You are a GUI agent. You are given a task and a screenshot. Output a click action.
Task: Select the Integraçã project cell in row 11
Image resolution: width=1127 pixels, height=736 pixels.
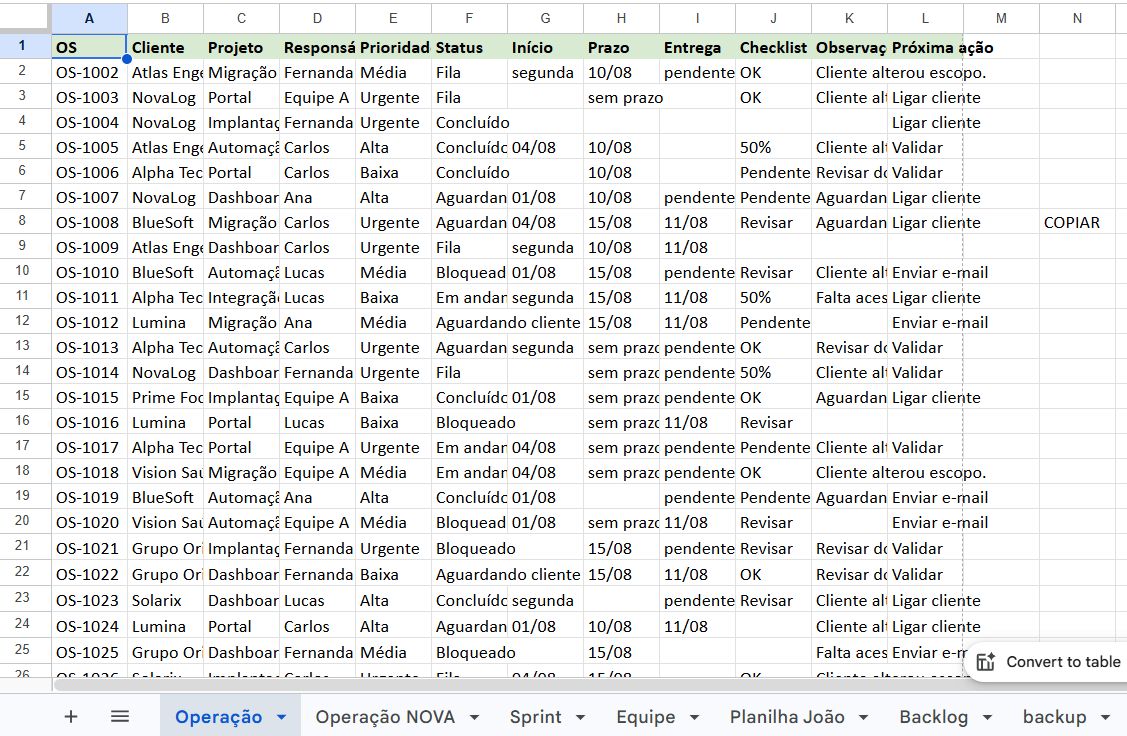click(242, 298)
